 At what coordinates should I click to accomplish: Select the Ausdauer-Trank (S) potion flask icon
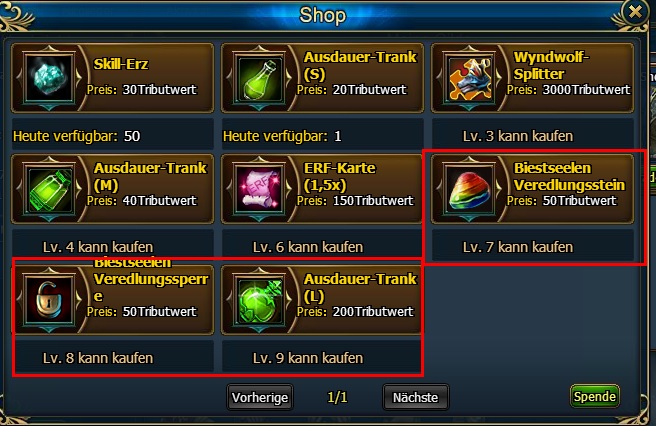pyautogui.click(x=259, y=77)
